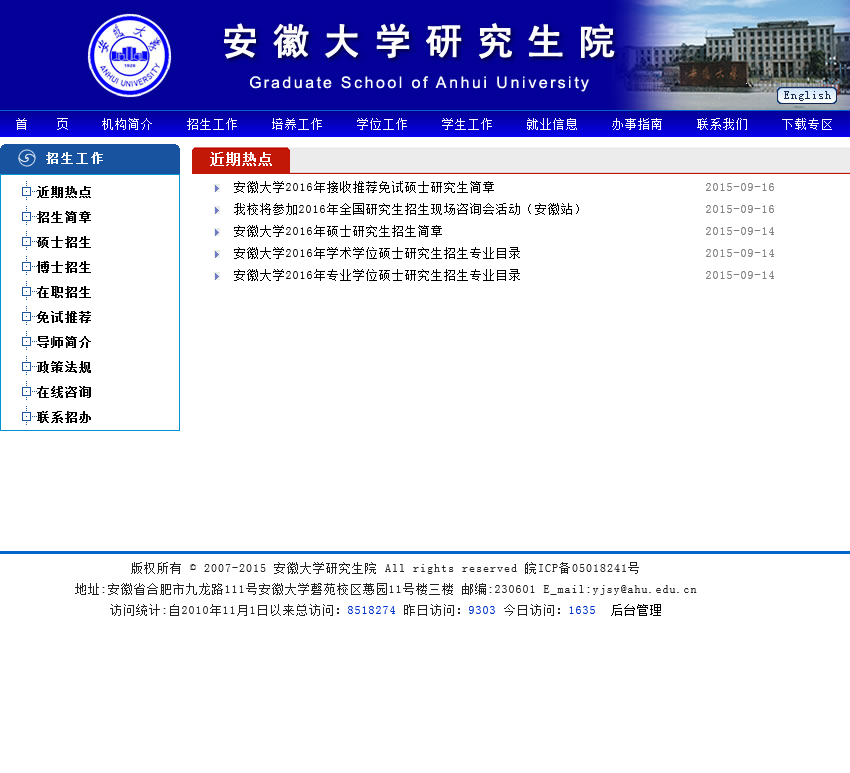
Task: Open the 培养工作 menu item
Action: coord(297,124)
